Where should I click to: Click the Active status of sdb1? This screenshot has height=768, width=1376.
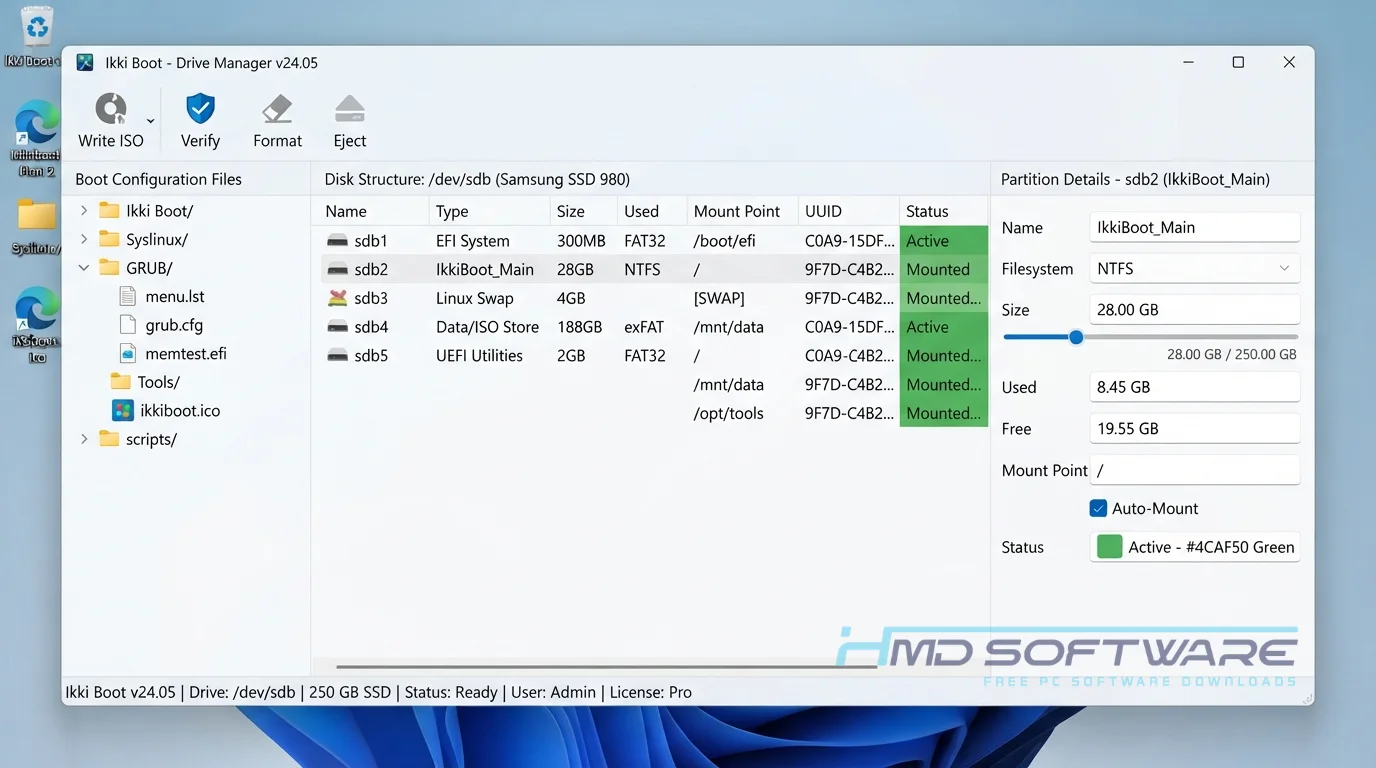(944, 241)
